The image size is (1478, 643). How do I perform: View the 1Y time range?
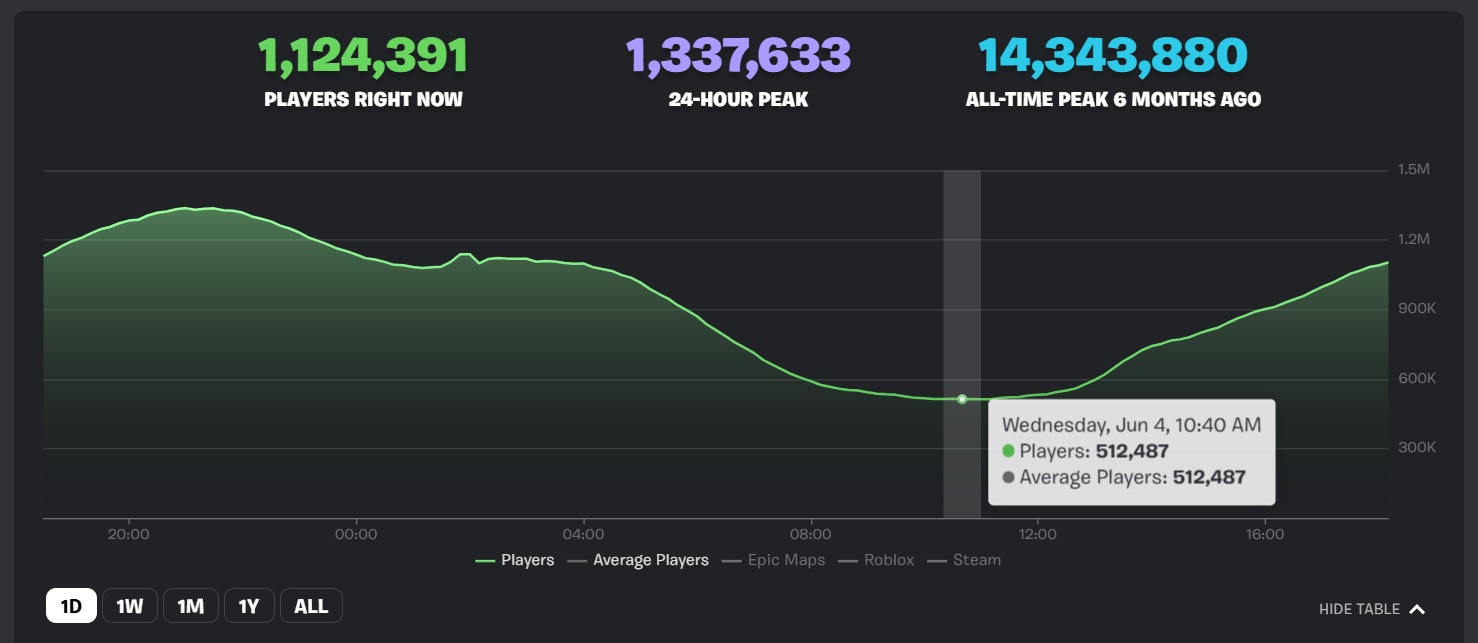[249, 606]
